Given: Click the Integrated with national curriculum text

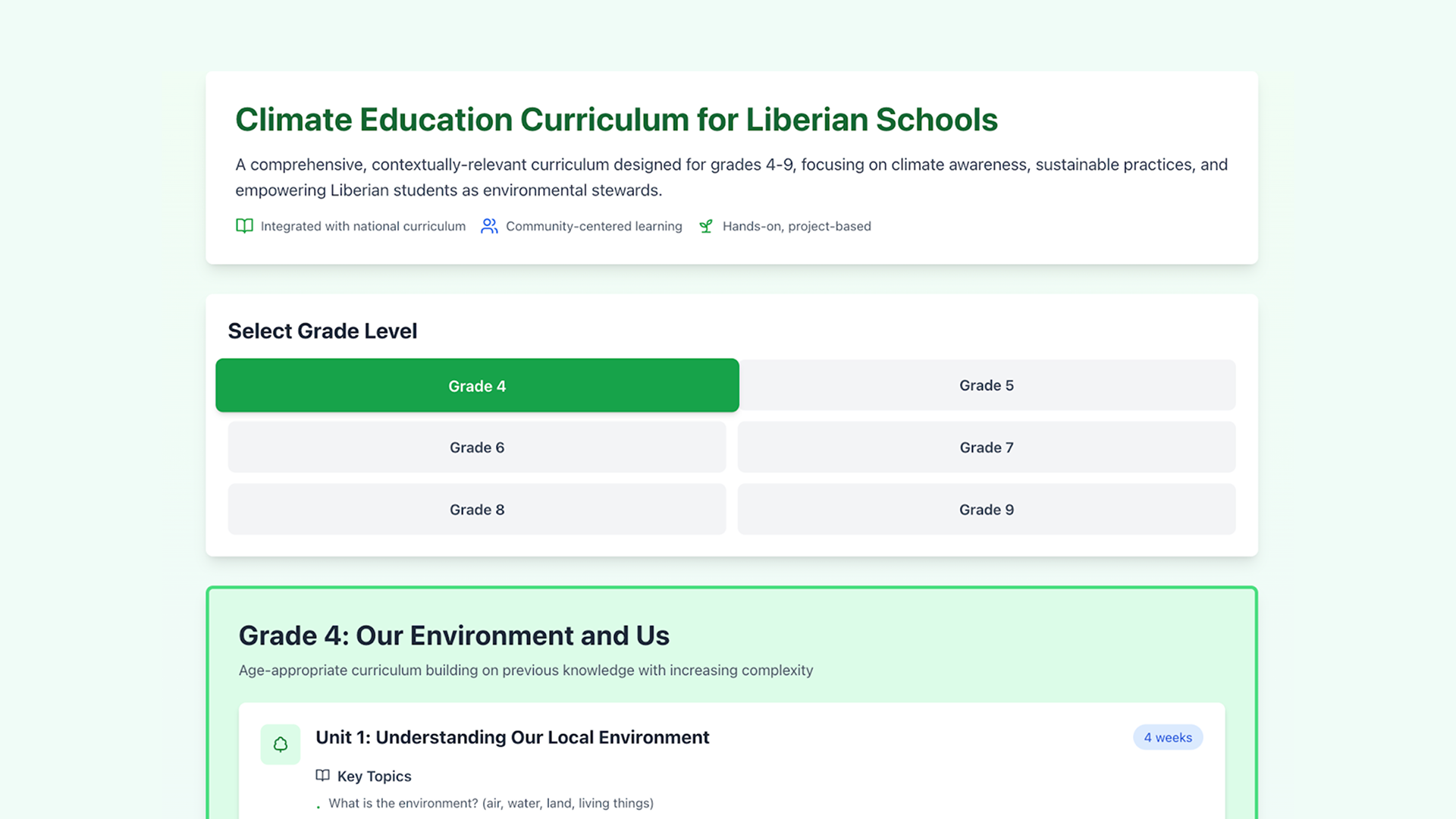Looking at the screenshot, I should pyautogui.click(x=362, y=226).
